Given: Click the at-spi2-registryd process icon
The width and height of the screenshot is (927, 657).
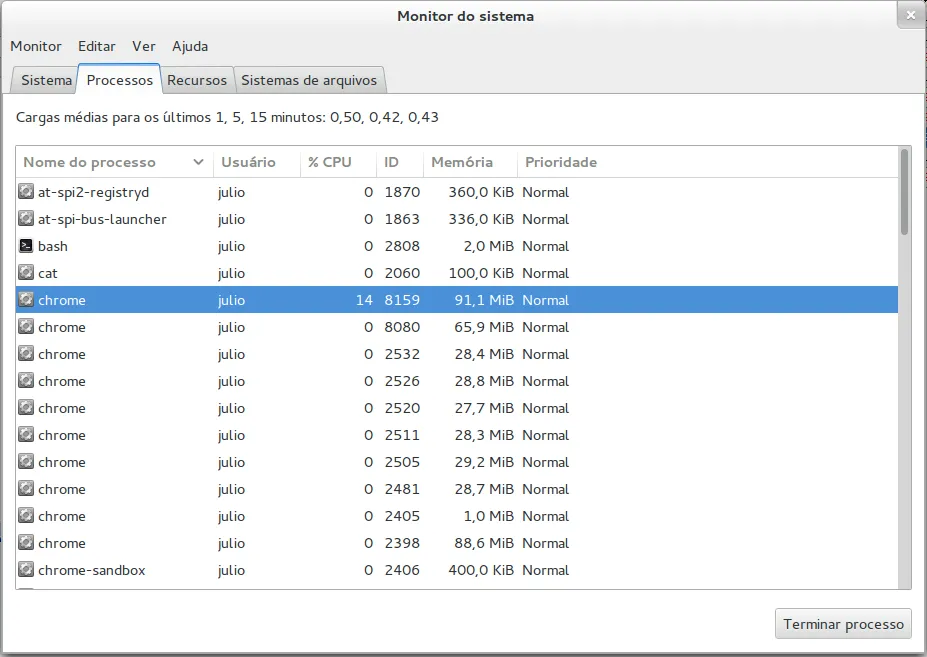Looking at the screenshot, I should click(26, 192).
